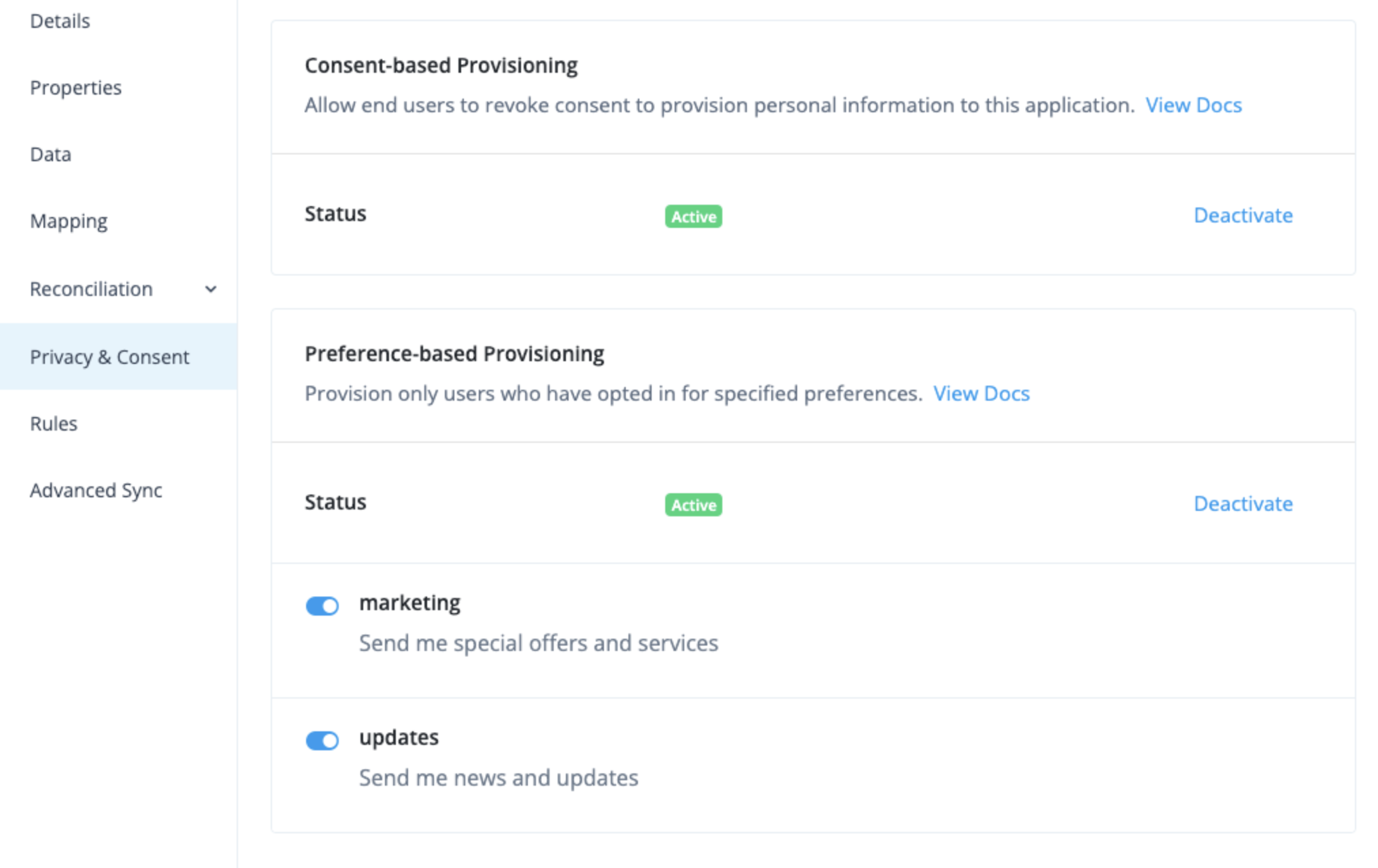
Task: Go to the Data page
Action: [x=50, y=154]
